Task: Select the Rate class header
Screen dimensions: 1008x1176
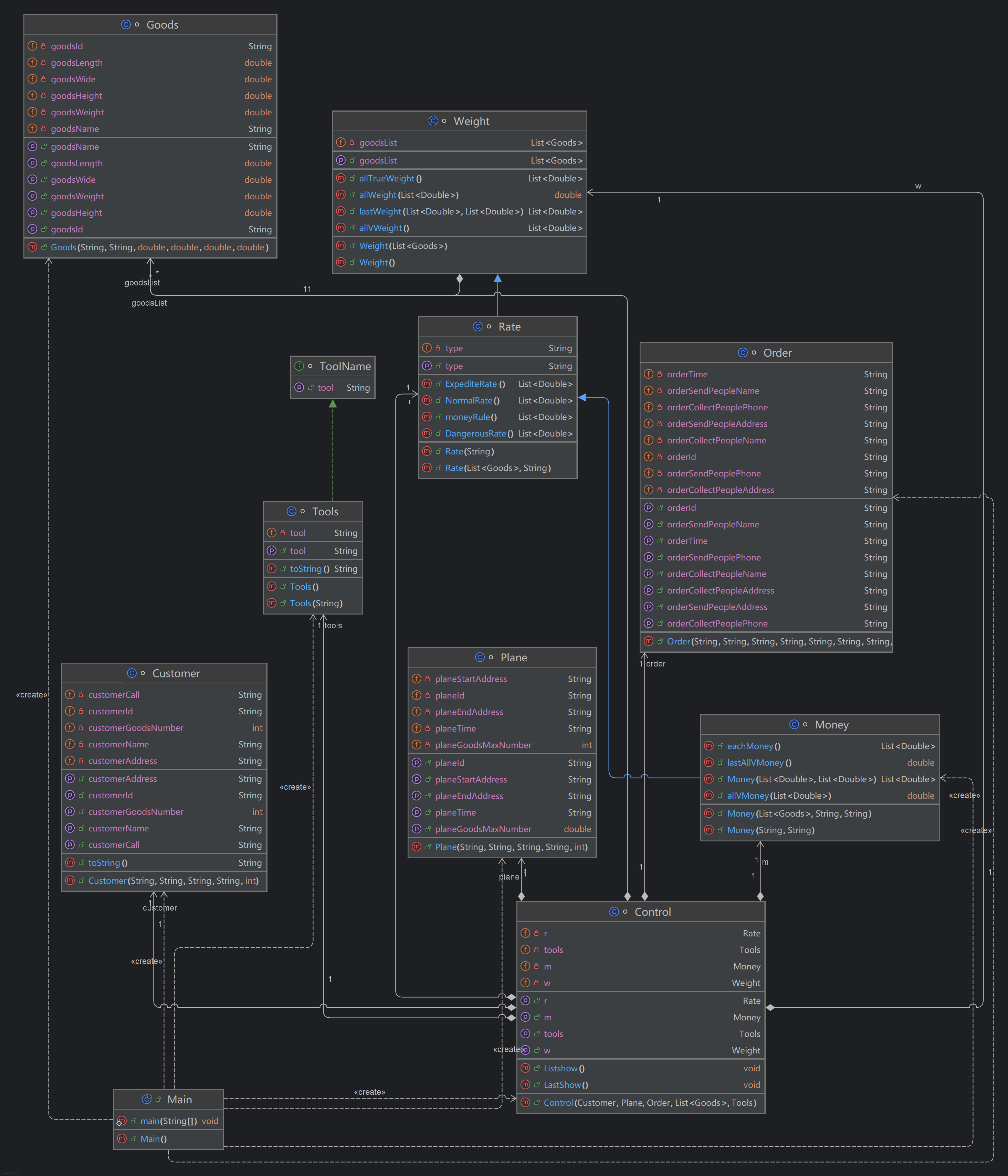Action: pos(509,326)
